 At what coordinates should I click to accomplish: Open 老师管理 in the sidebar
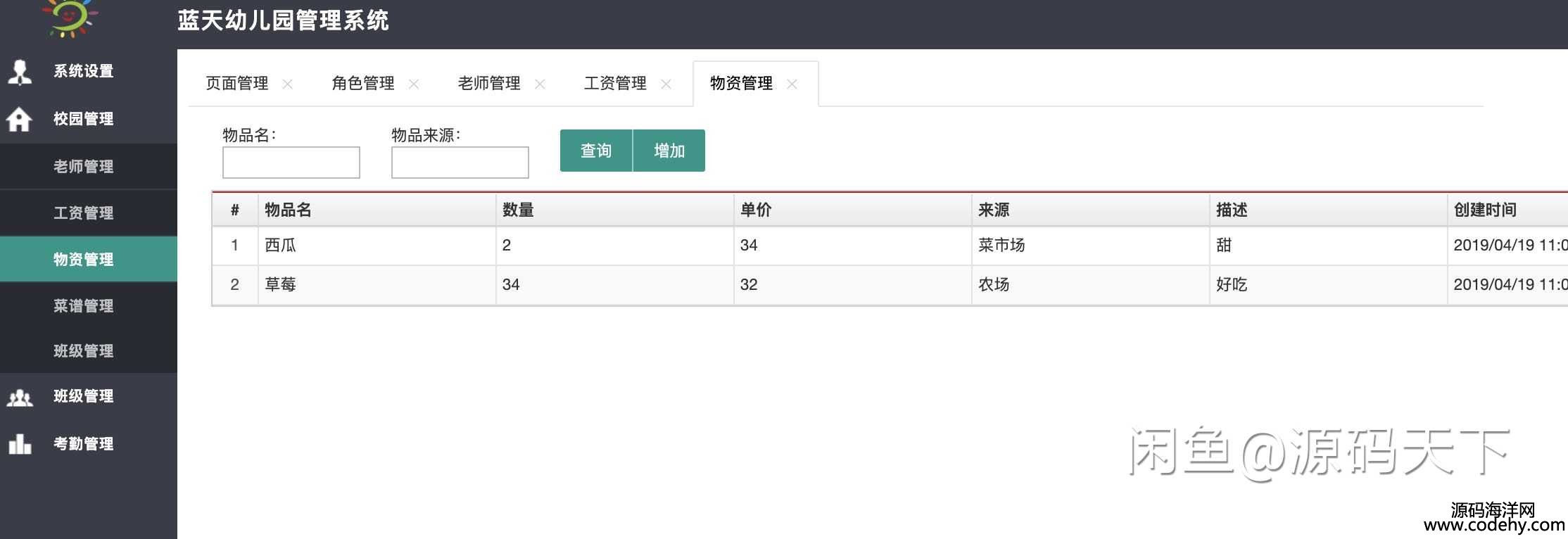[x=89, y=166]
